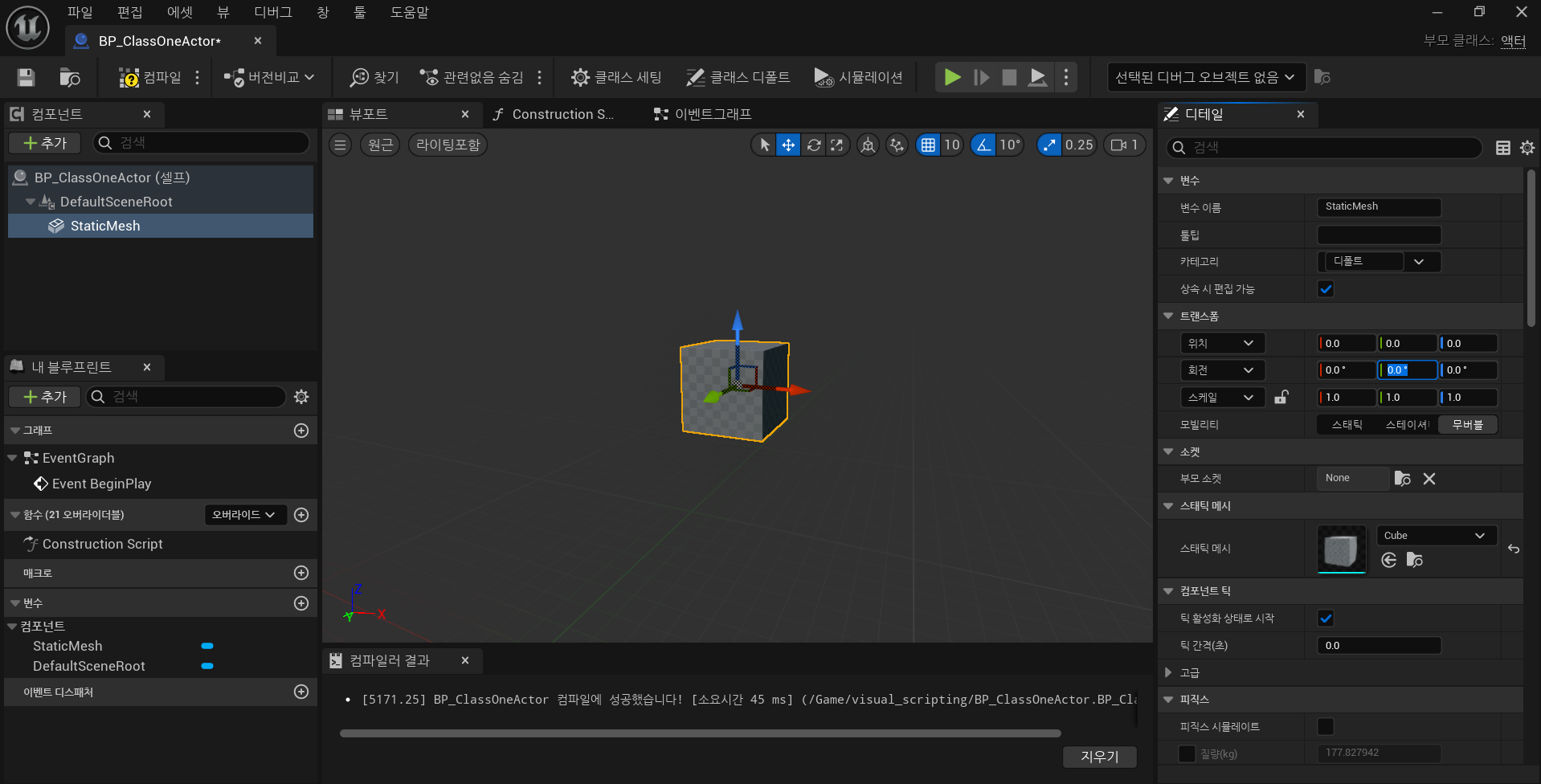Toggle 상속 시 편집 가능 checkbox

(1326, 289)
